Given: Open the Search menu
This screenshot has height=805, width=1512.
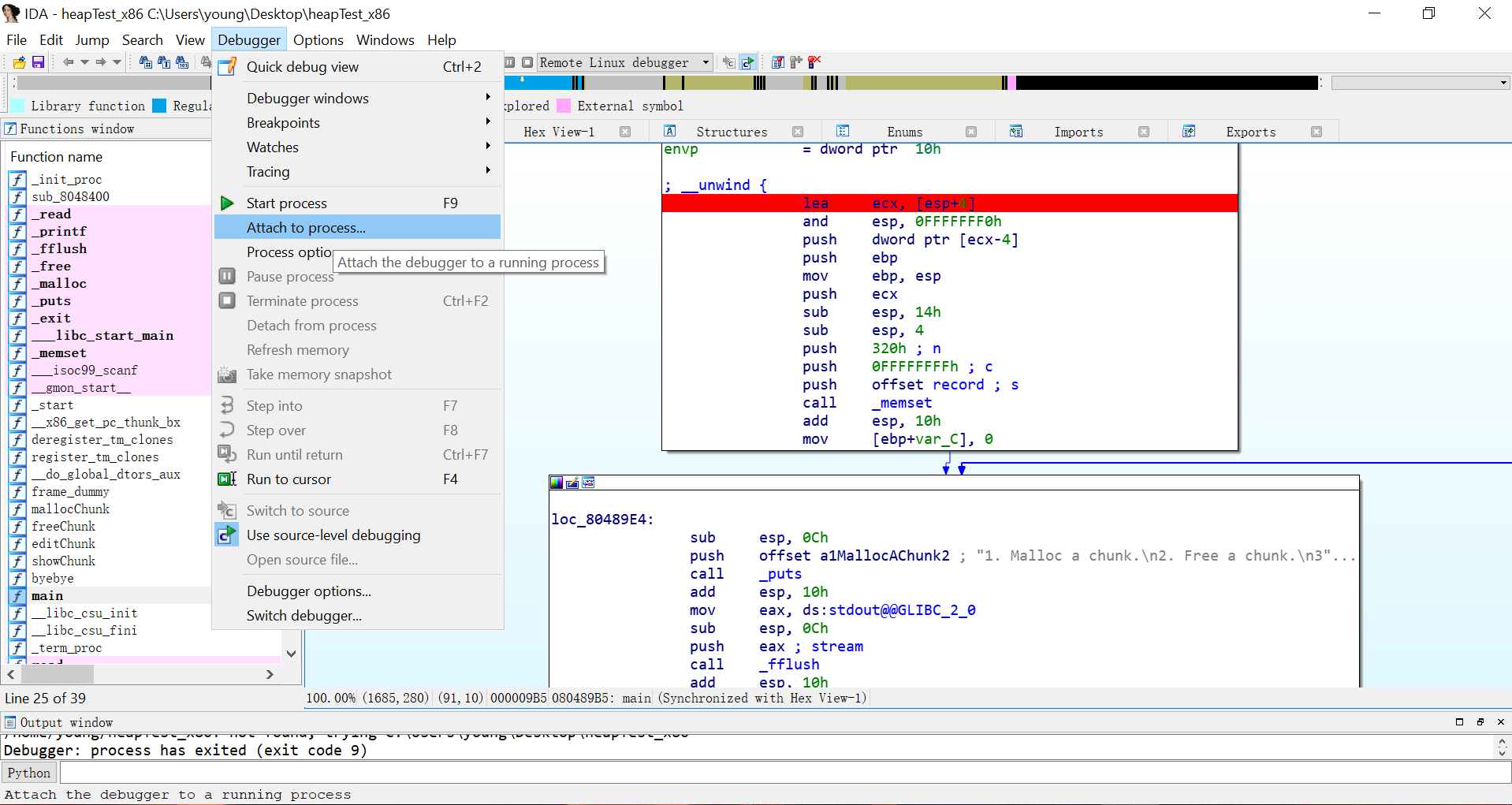Looking at the screenshot, I should coord(143,39).
